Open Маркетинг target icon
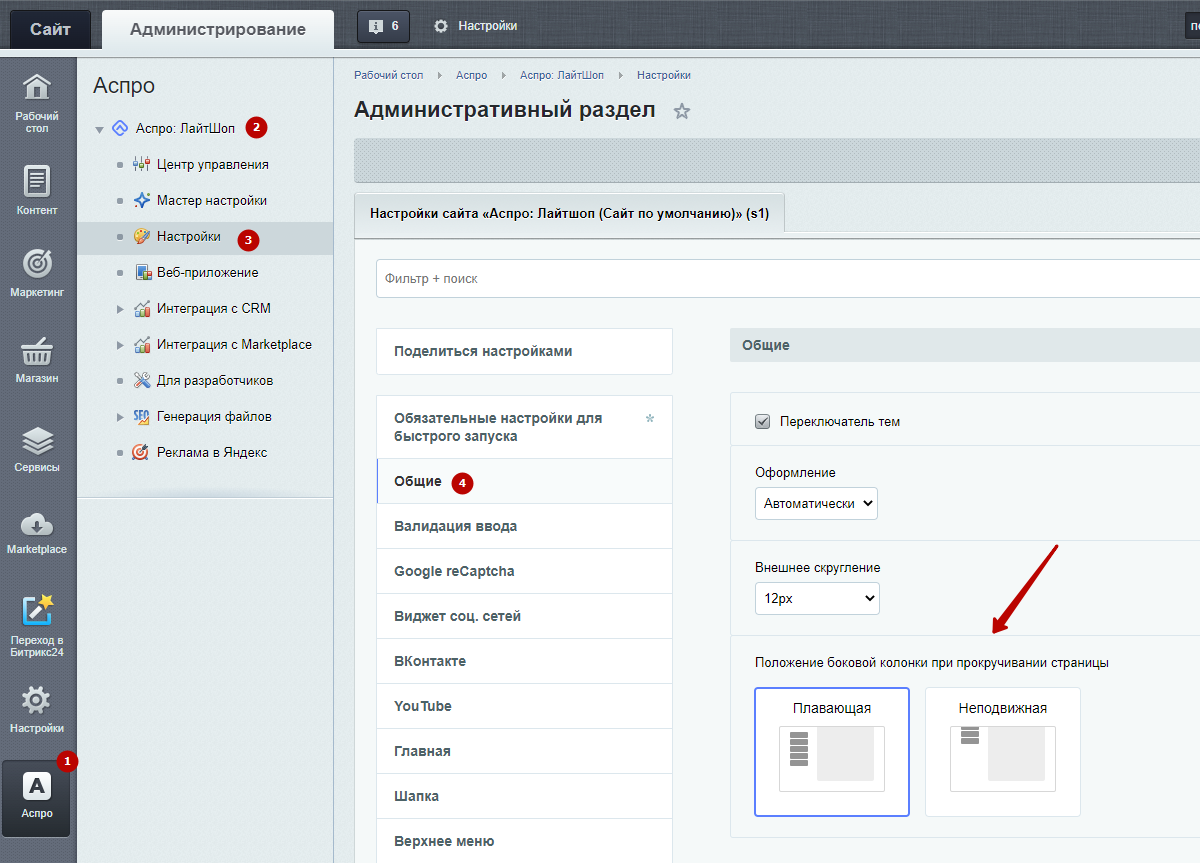The height and width of the screenshot is (863, 1200). click(37, 264)
